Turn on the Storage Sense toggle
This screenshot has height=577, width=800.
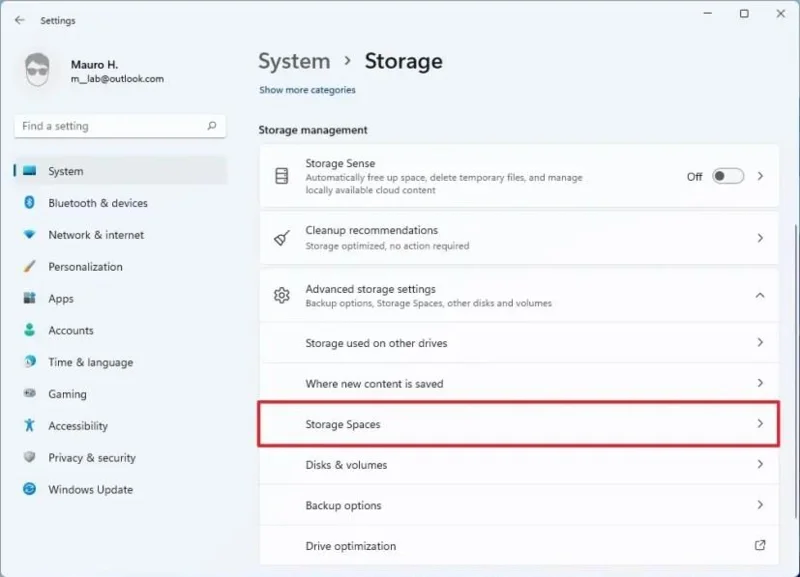pos(728,177)
